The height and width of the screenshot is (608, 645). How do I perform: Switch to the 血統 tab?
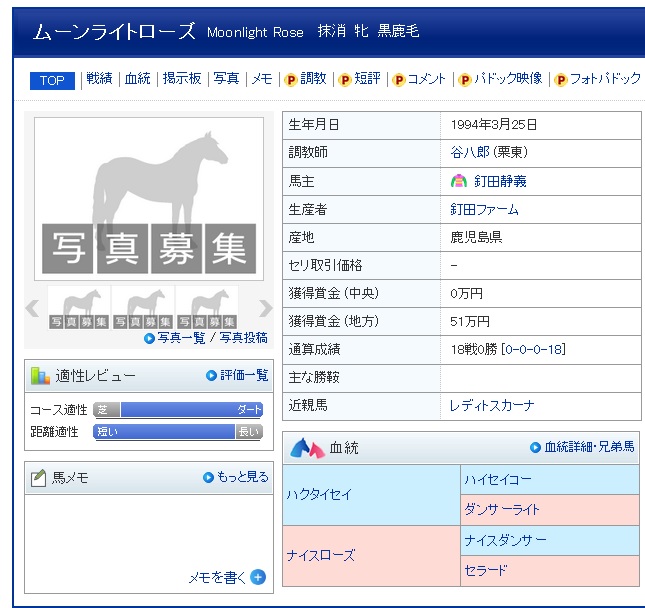pos(137,78)
